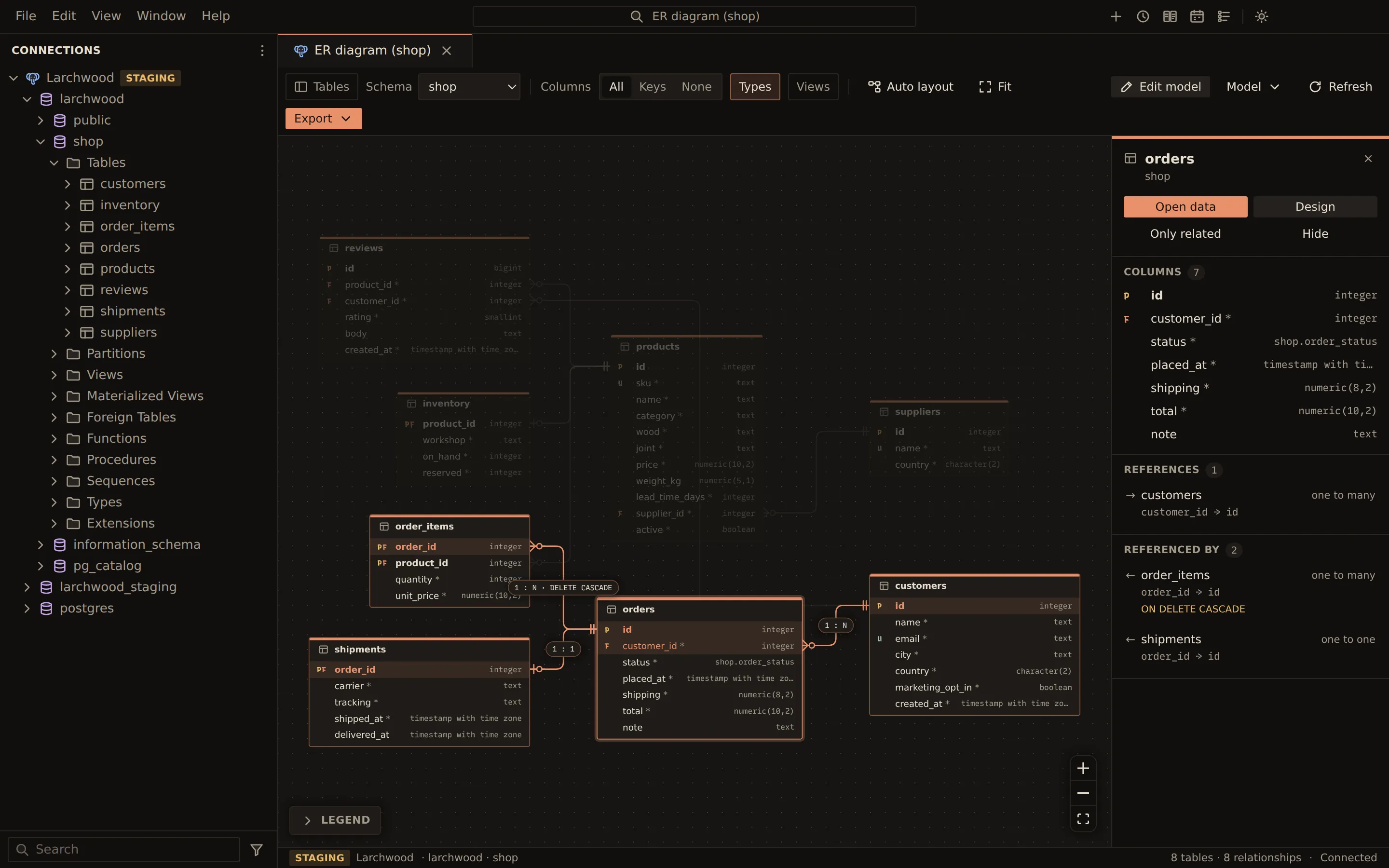Image resolution: width=1389 pixels, height=868 pixels.
Task: Click the filter funnel icon beside Search
Action: (257, 850)
